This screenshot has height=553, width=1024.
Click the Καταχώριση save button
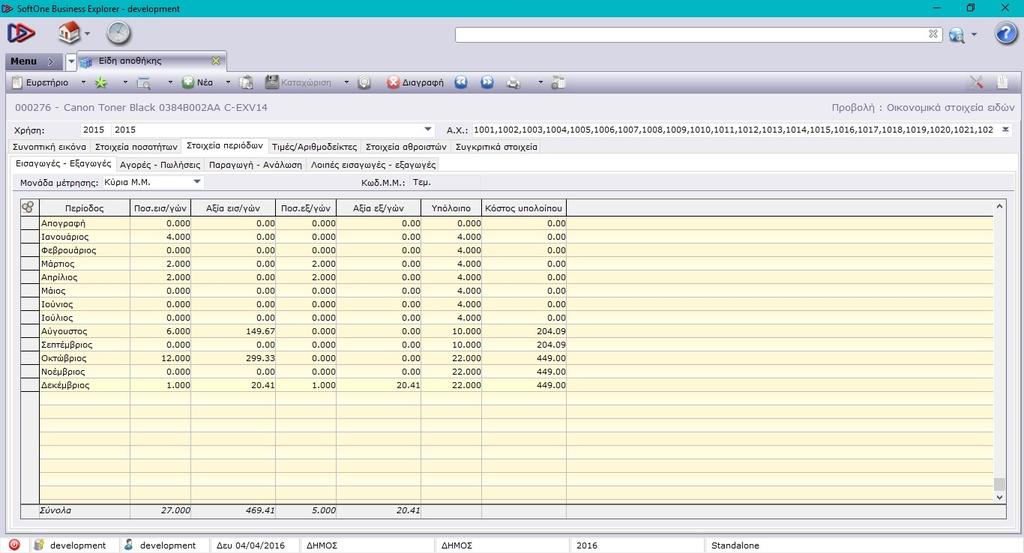coord(298,83)
